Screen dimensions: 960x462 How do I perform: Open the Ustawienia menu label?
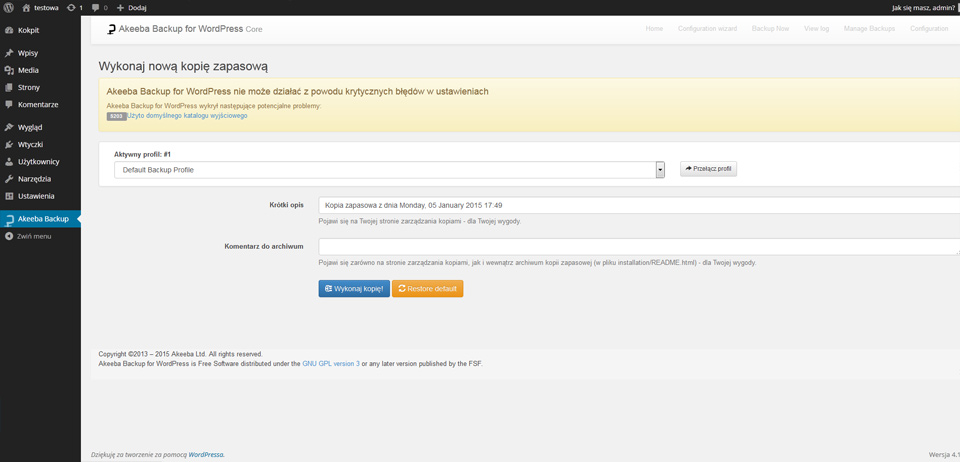tap(36, 196)
